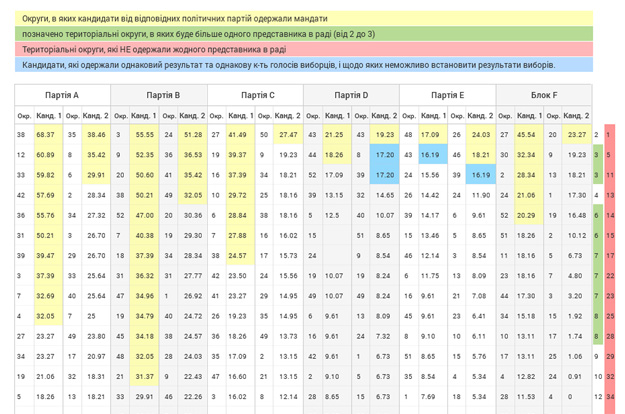Click the Канд. 1 subheader under Партія A
The image size is (625, 414).
pyautogui.click(x=46, y=116)
